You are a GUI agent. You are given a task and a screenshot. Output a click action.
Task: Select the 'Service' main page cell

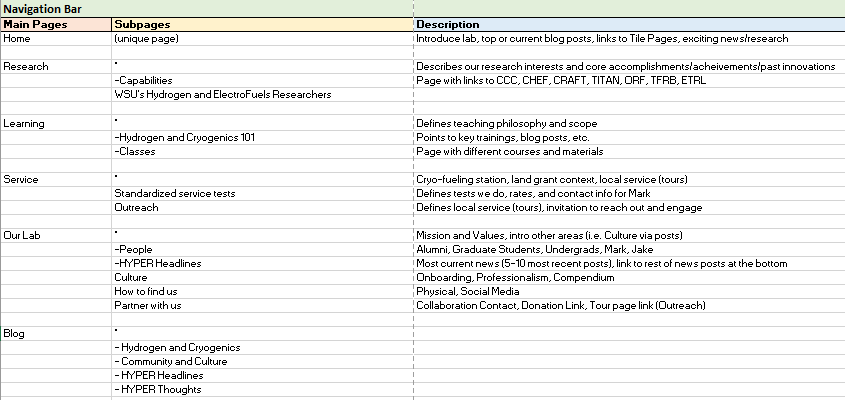(x=21, y=179)
